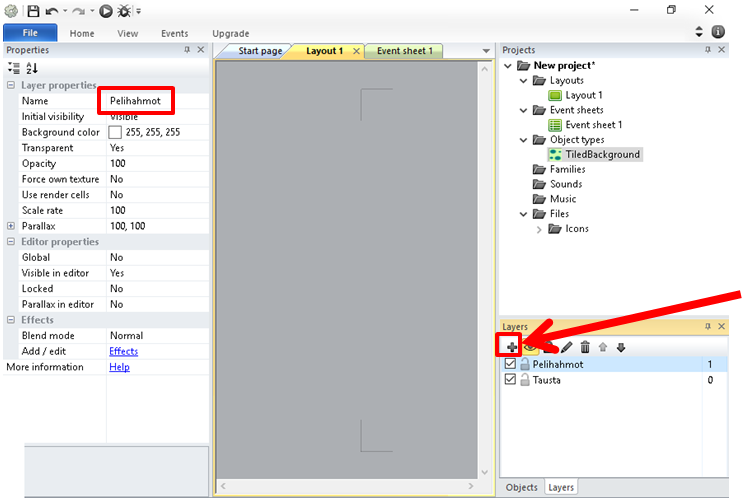
Task: Click the add layer plus icon
Action: pos(512,347)
